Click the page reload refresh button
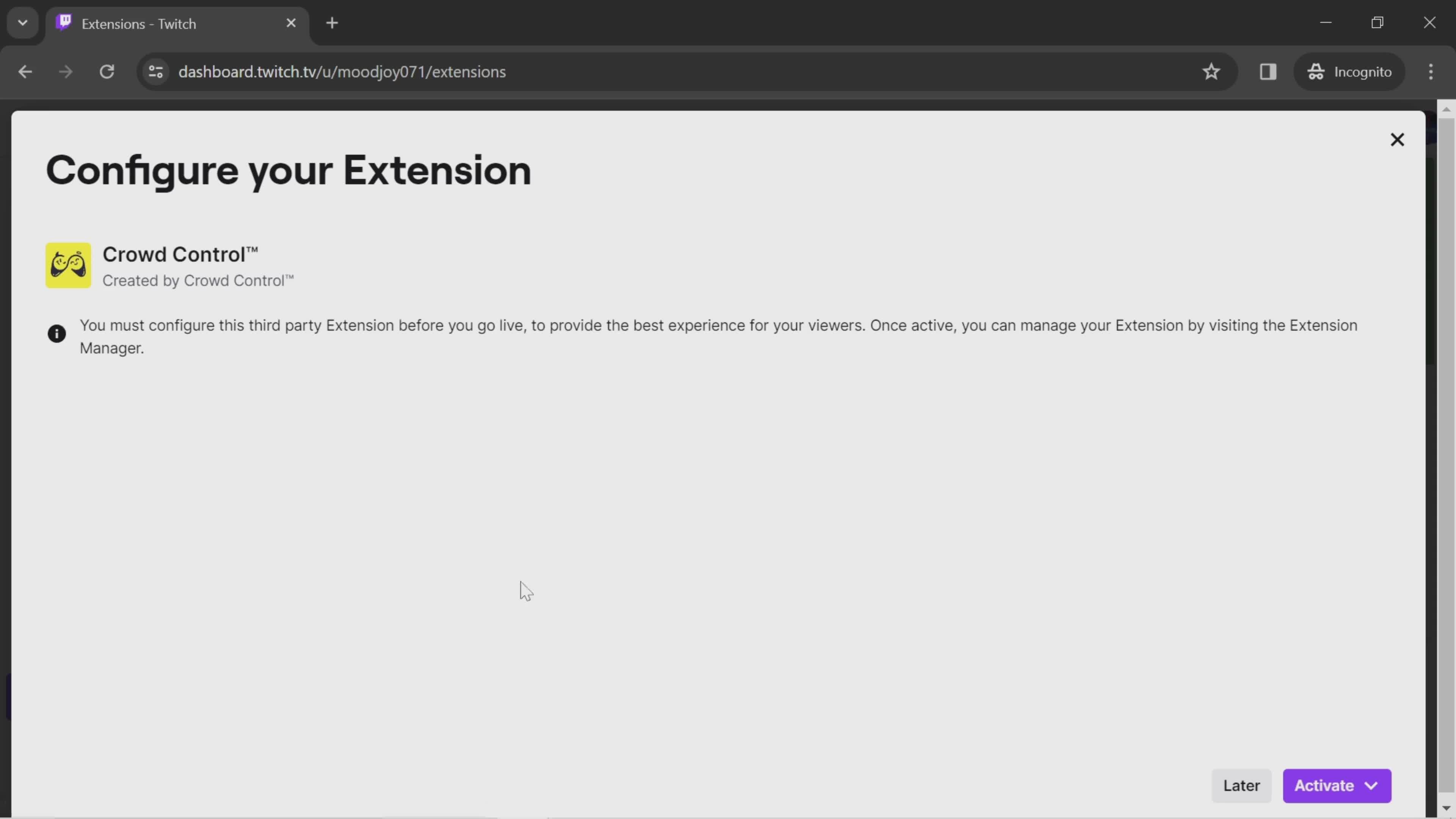1456x819 pixels. tap(107, 71)
